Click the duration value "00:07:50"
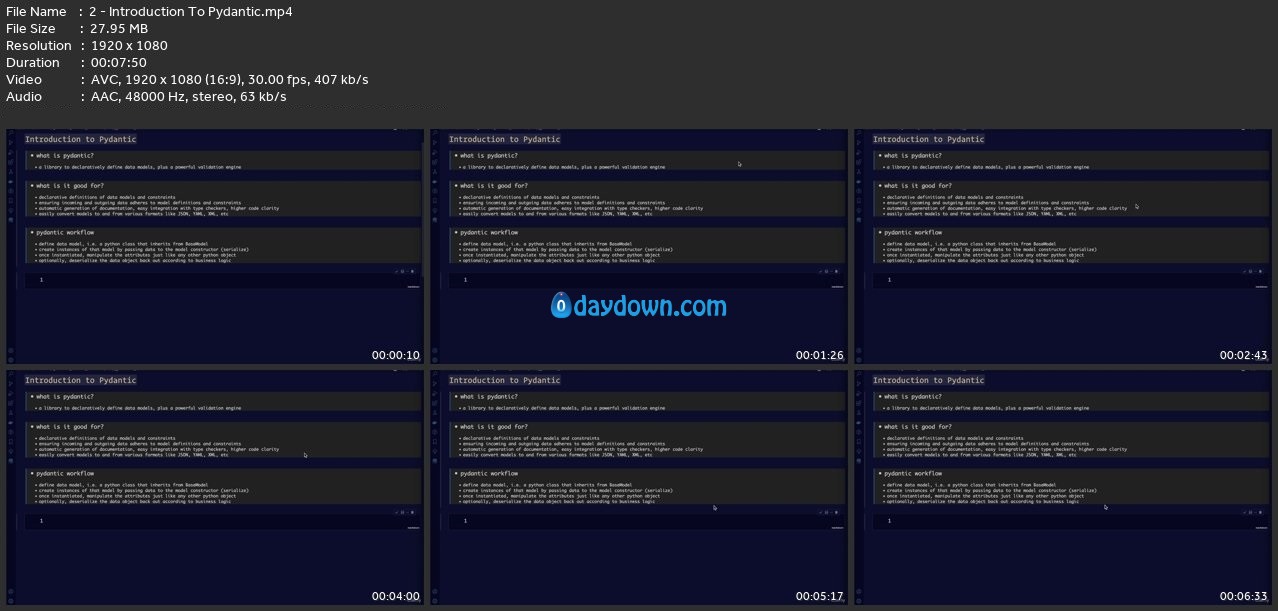Image resolution: width=1278 pixels, height=611 pixels. (121, 62)
